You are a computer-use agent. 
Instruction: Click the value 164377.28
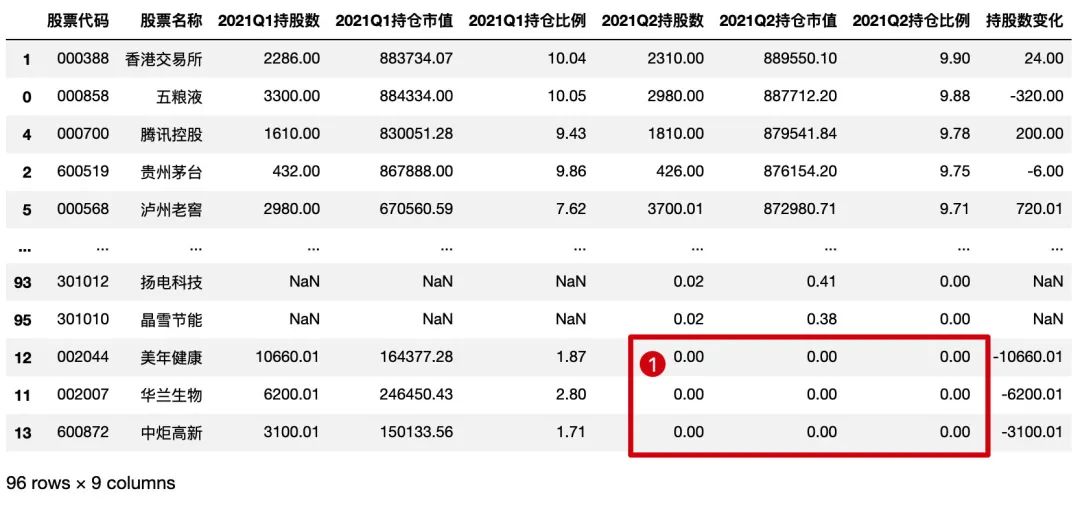416,357
